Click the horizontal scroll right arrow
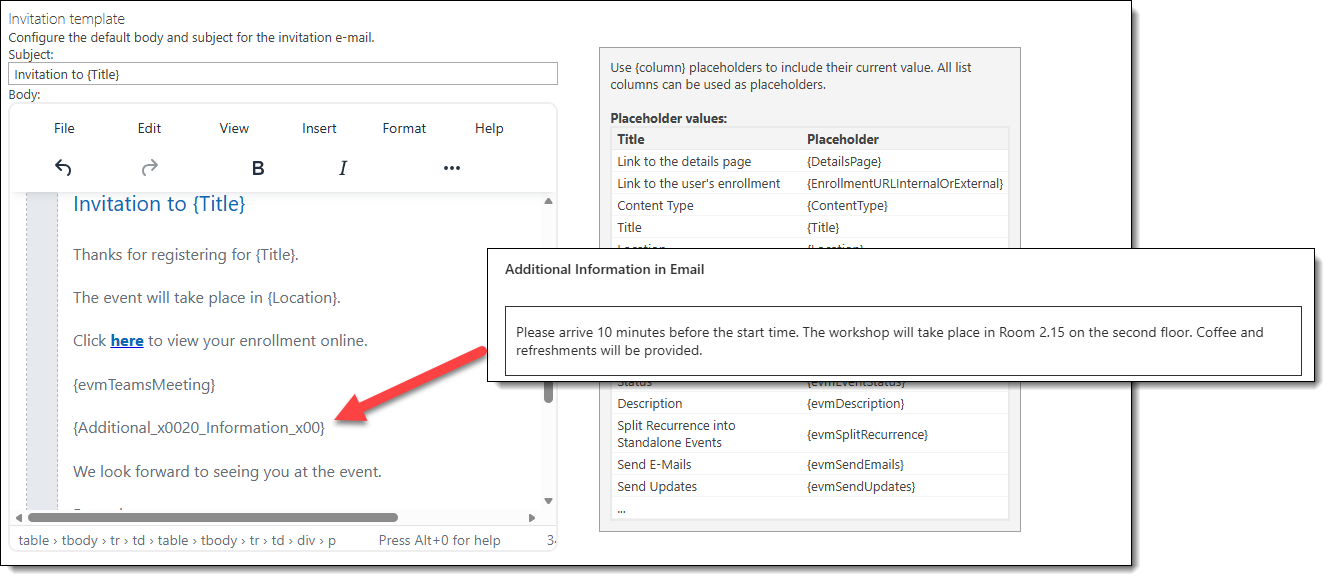1330x581 pixels. (x=533, y=518)
